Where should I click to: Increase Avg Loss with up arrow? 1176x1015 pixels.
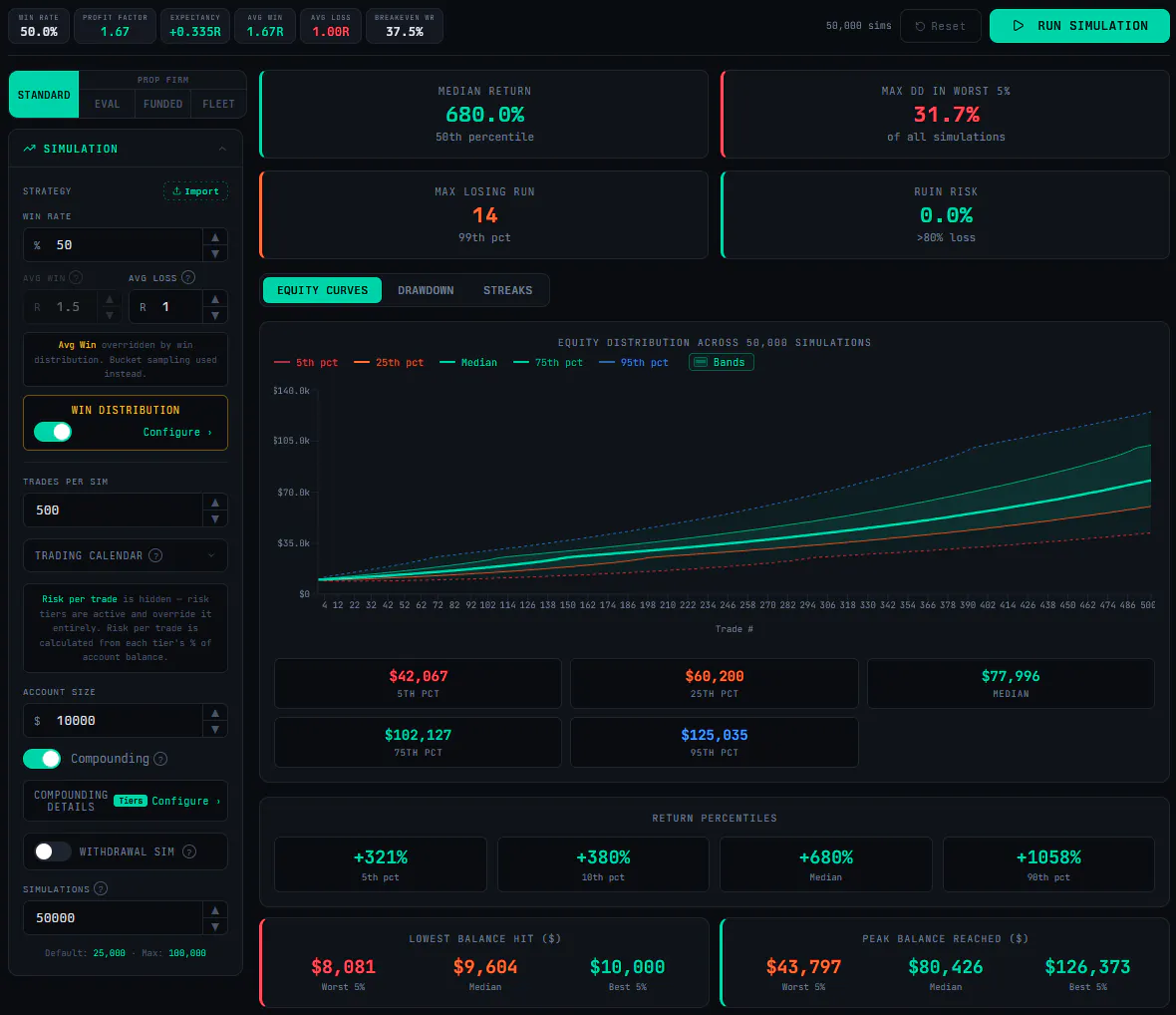click(x=215, y=299)
